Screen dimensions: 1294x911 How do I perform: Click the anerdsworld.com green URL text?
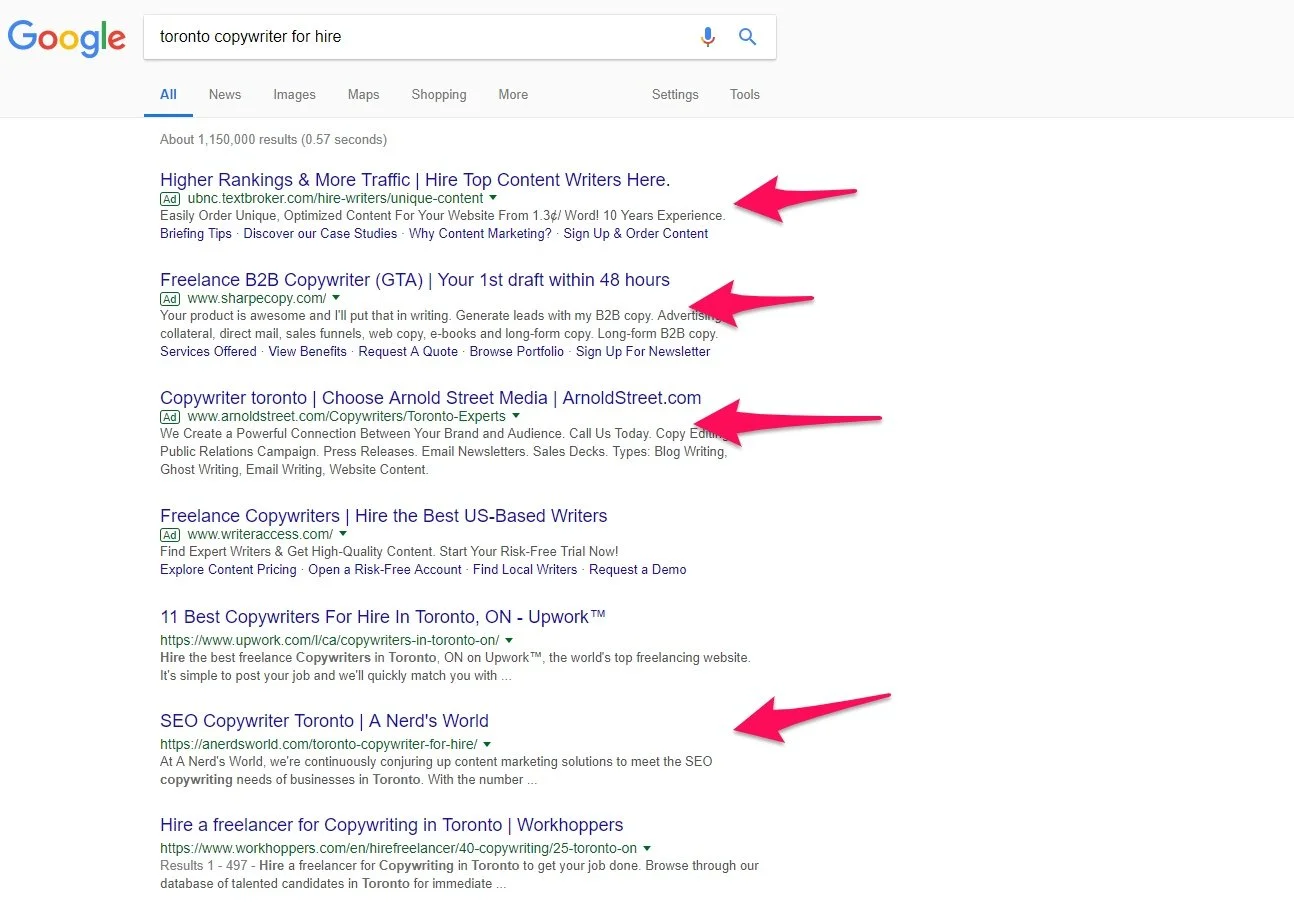[x=319, y=744]
